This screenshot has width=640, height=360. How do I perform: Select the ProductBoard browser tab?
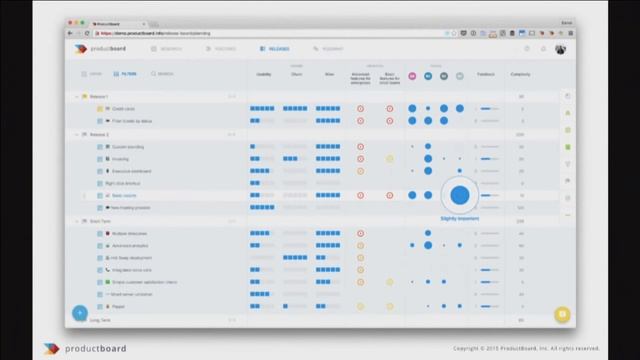tap(118, 24)
